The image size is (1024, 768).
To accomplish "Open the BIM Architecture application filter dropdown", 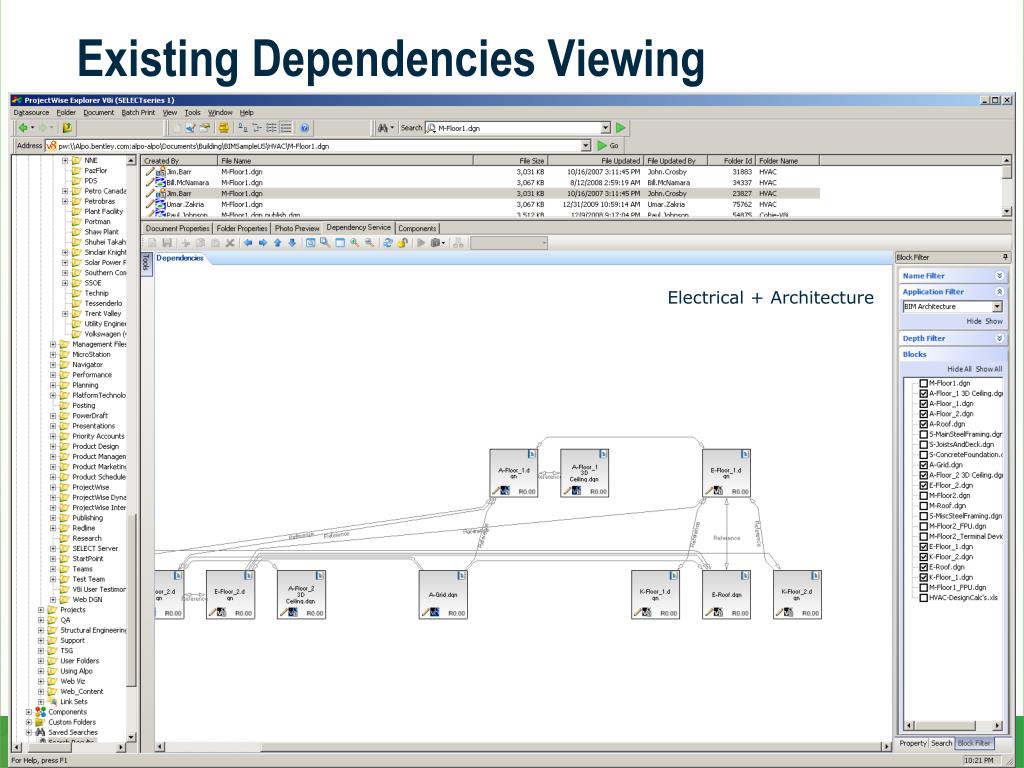I will click(997, 306).
